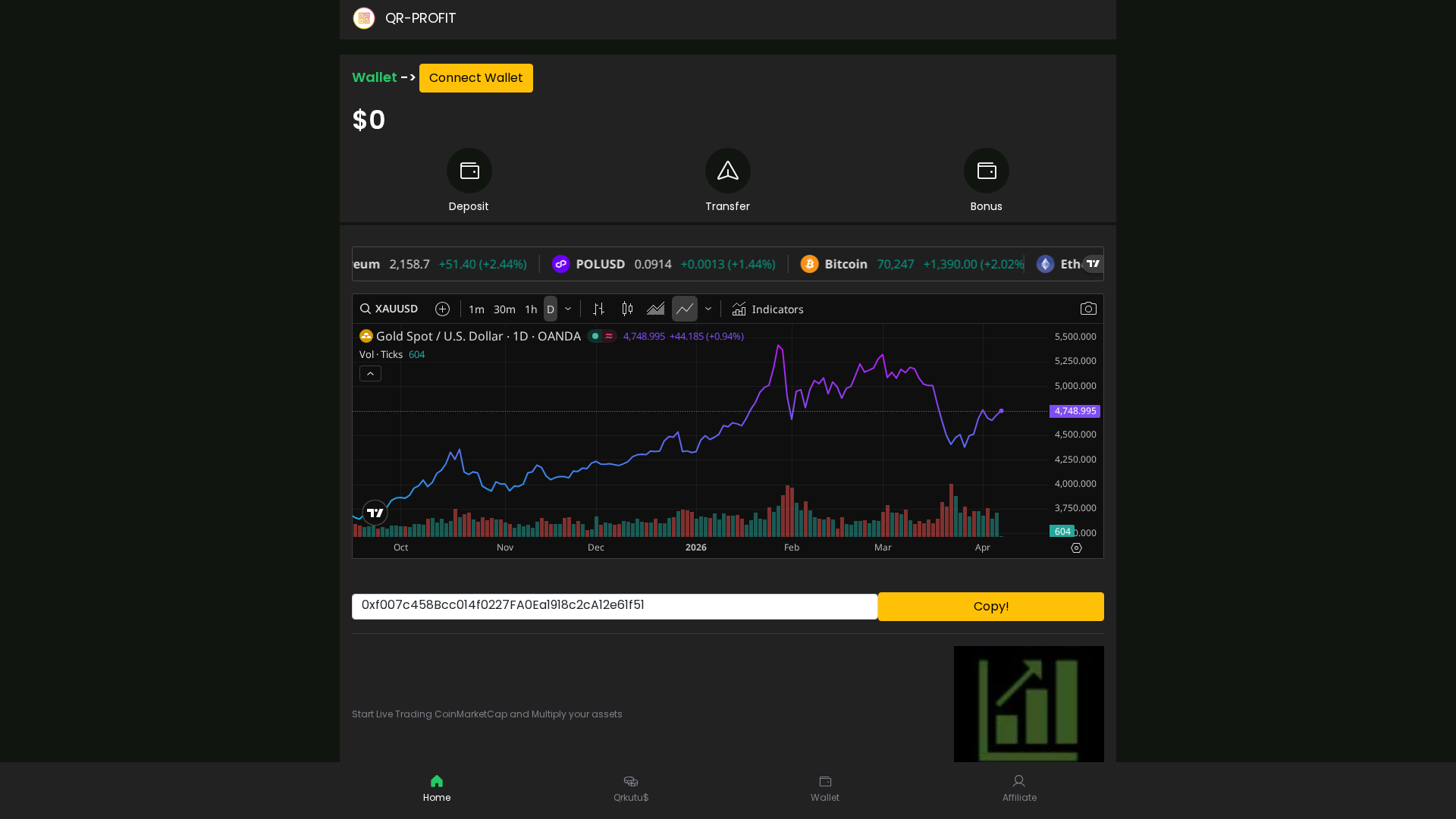Click the Ethereum ticker coin icon
This screenshot has width=1456, height=819.
click(1046, 264)
